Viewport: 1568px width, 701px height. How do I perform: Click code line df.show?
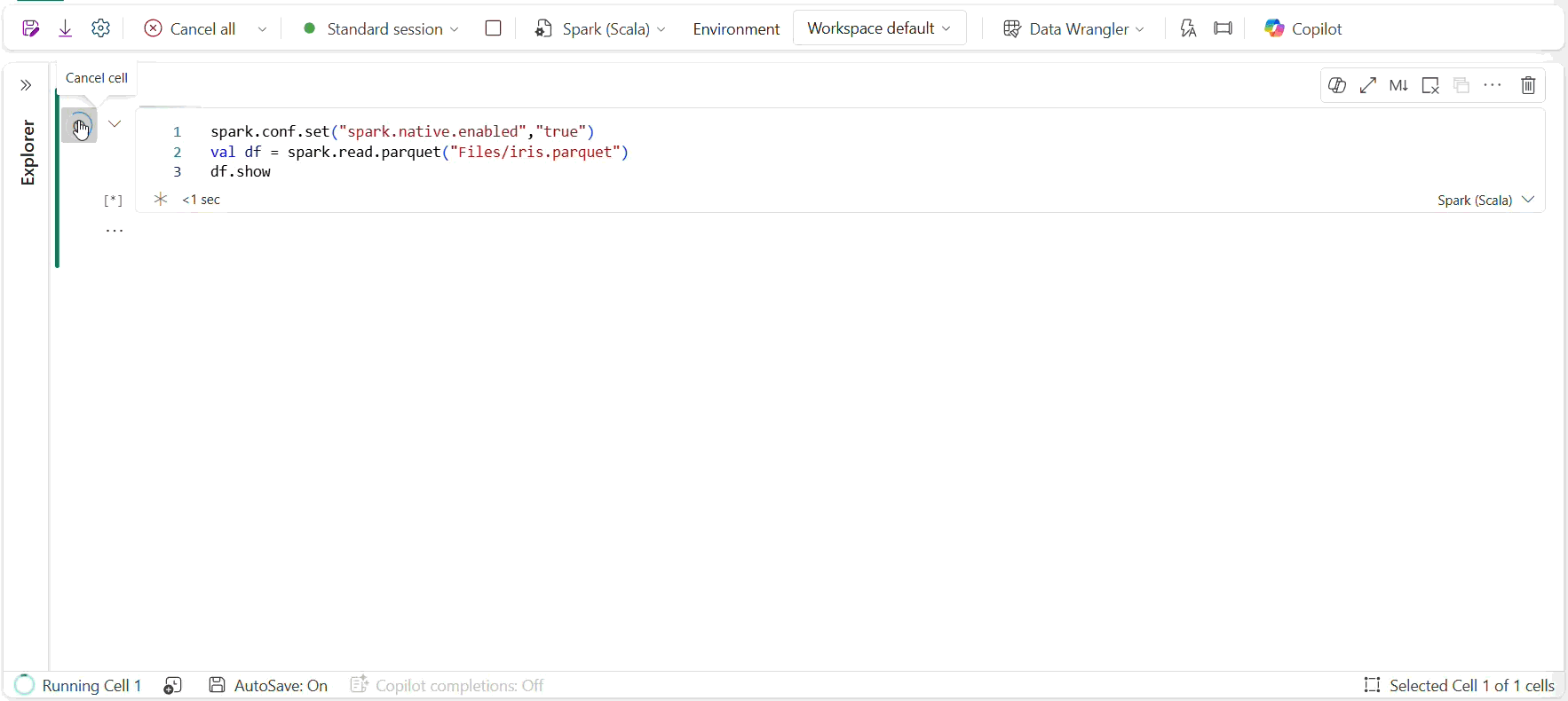pos(241,171)
